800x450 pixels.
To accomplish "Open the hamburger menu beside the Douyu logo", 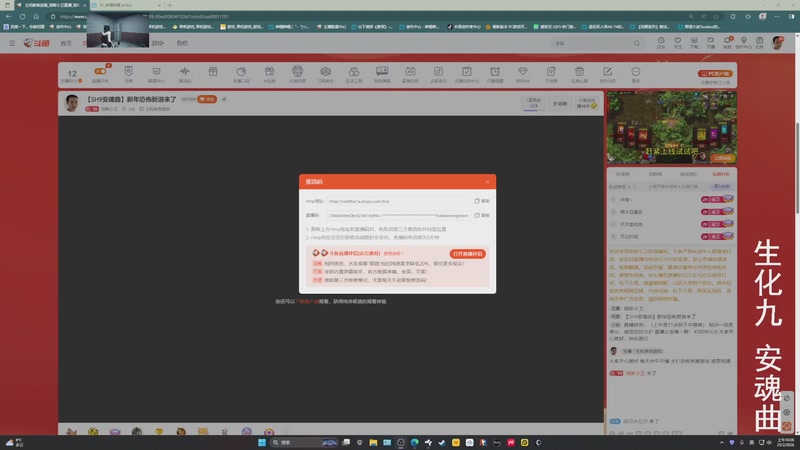I will click(12, 43).
